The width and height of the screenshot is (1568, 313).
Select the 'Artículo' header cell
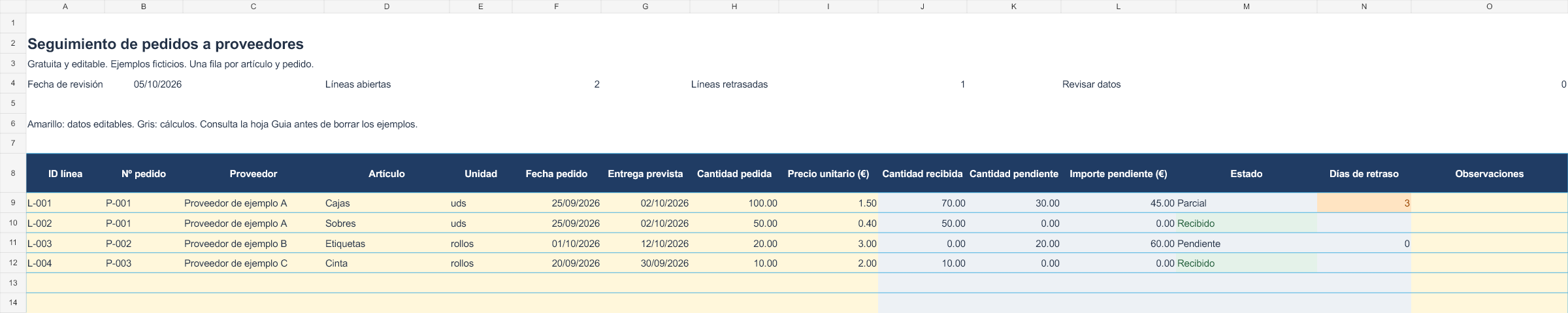click(x=387, y=174)
